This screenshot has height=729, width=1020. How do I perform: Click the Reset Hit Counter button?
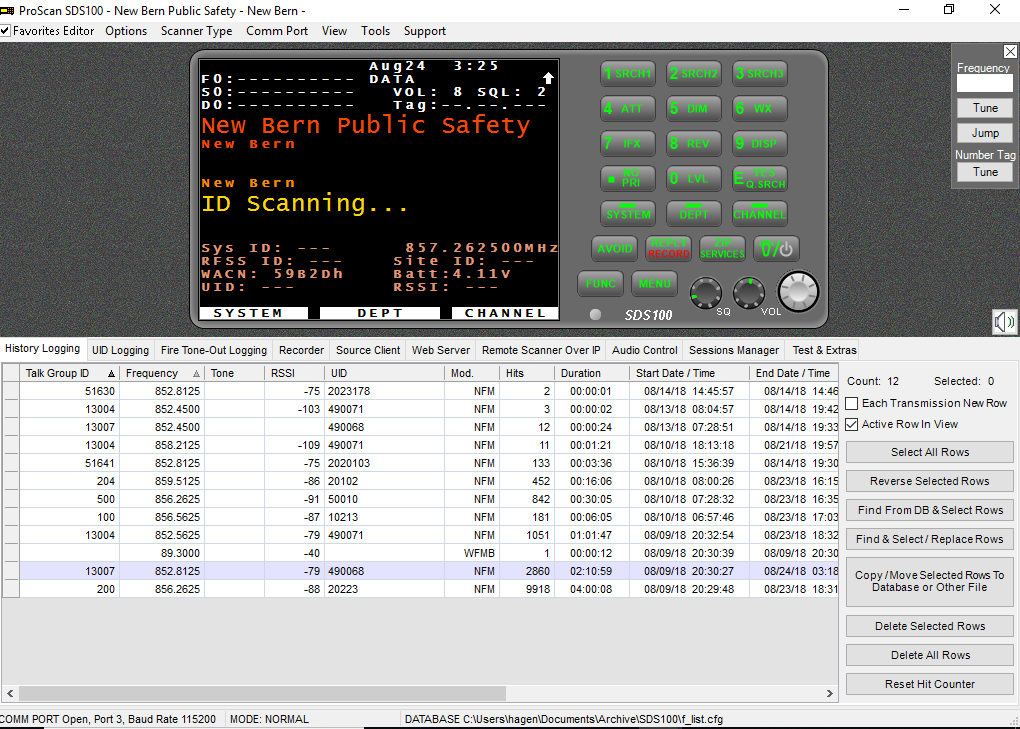pos(930,684)
